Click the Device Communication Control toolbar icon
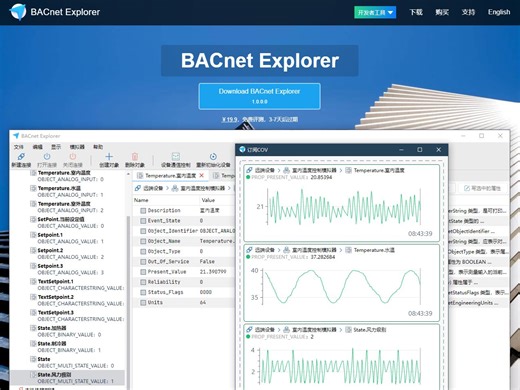Image resolution: width=520 pixels, height=390 pixels. 176,156
